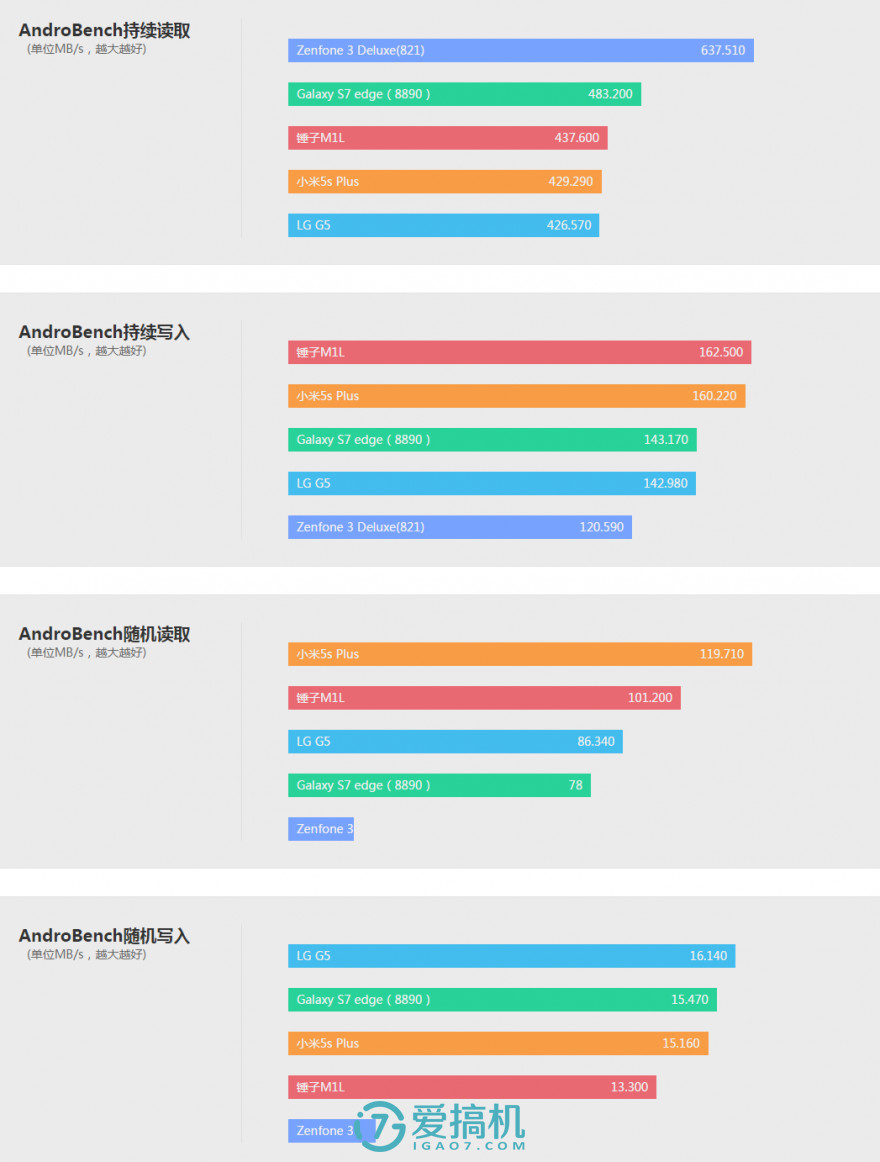This screenshot has width=880, height=1162.
Task: Click the iGao7 watermark logo icon
Action: click(x=382, y=1126)
